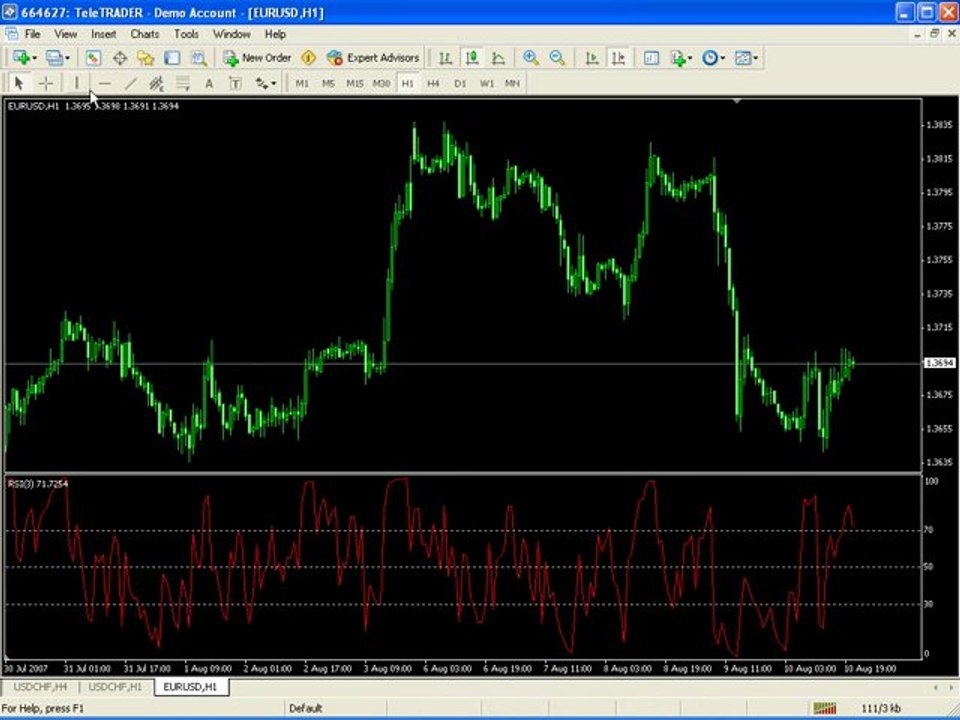Viewport: 960px width, 720px height.
Task: Select the text 'A' drawing tool
Action: 209,83
